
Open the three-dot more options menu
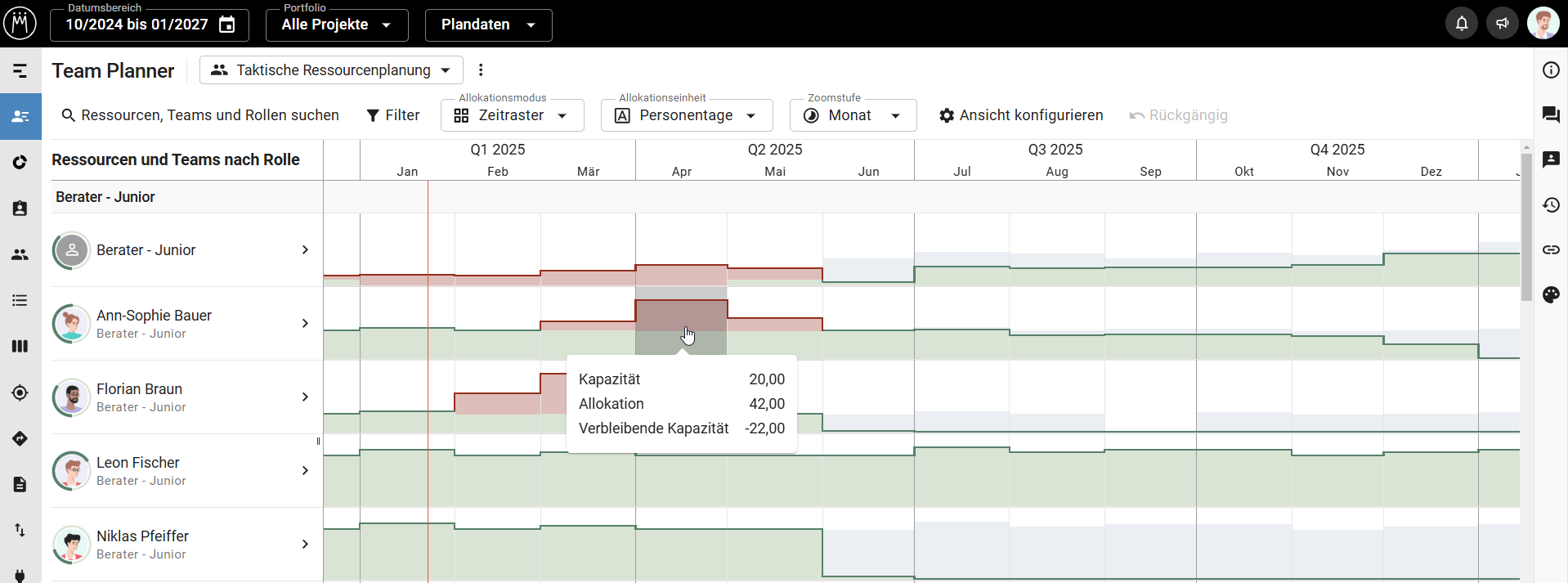click(x=481, y=70)
